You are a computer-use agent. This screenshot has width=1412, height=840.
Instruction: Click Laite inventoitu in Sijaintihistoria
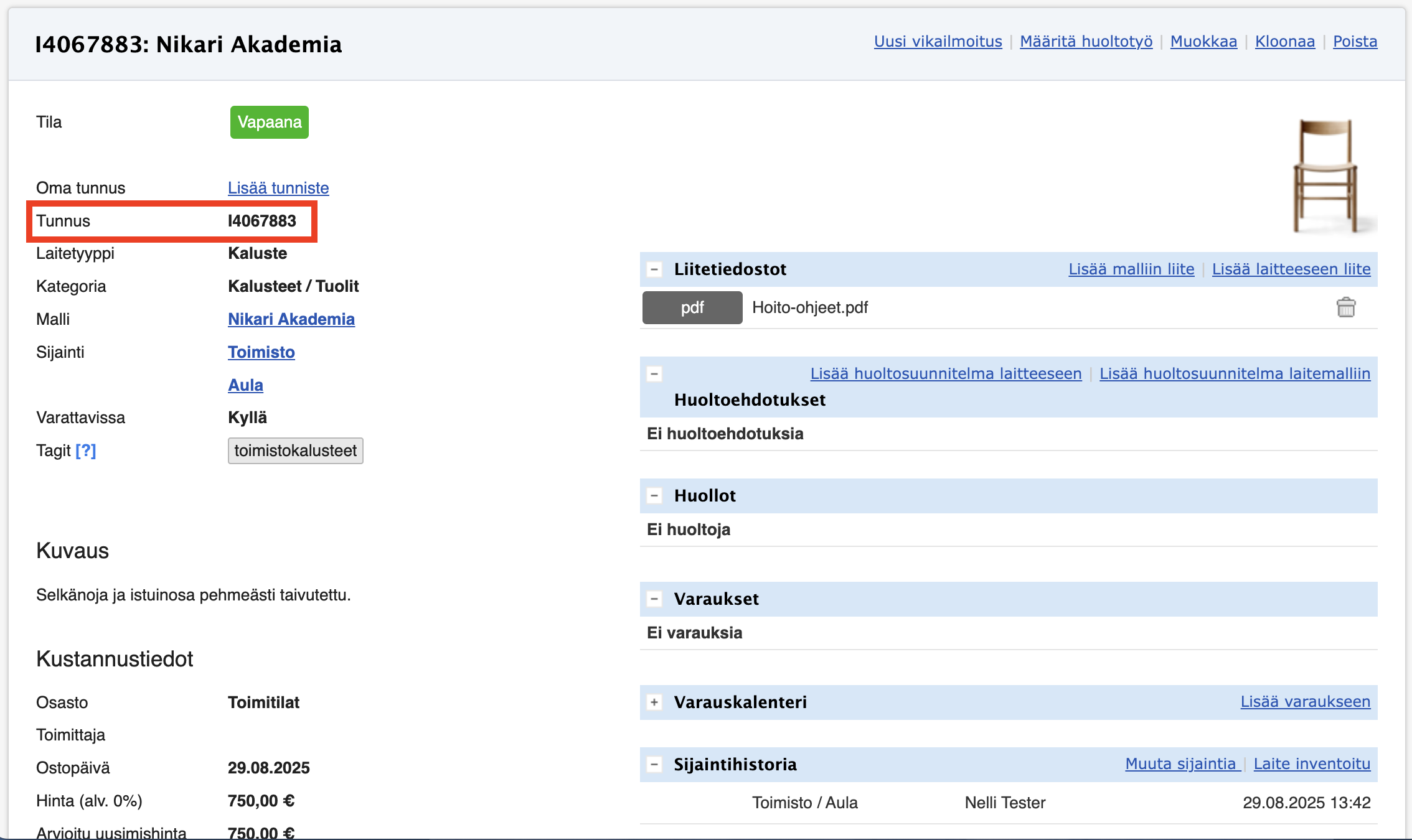(x=1312, y=764)
